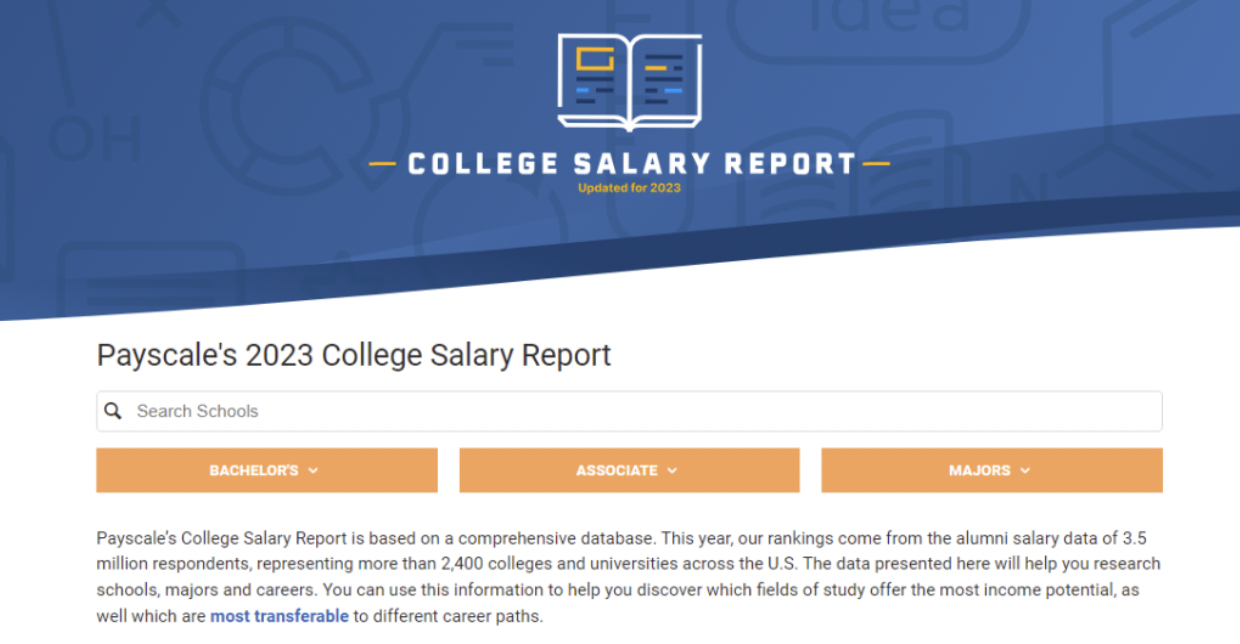
Task: Follow the "most transferable" link
Action: 279,616
